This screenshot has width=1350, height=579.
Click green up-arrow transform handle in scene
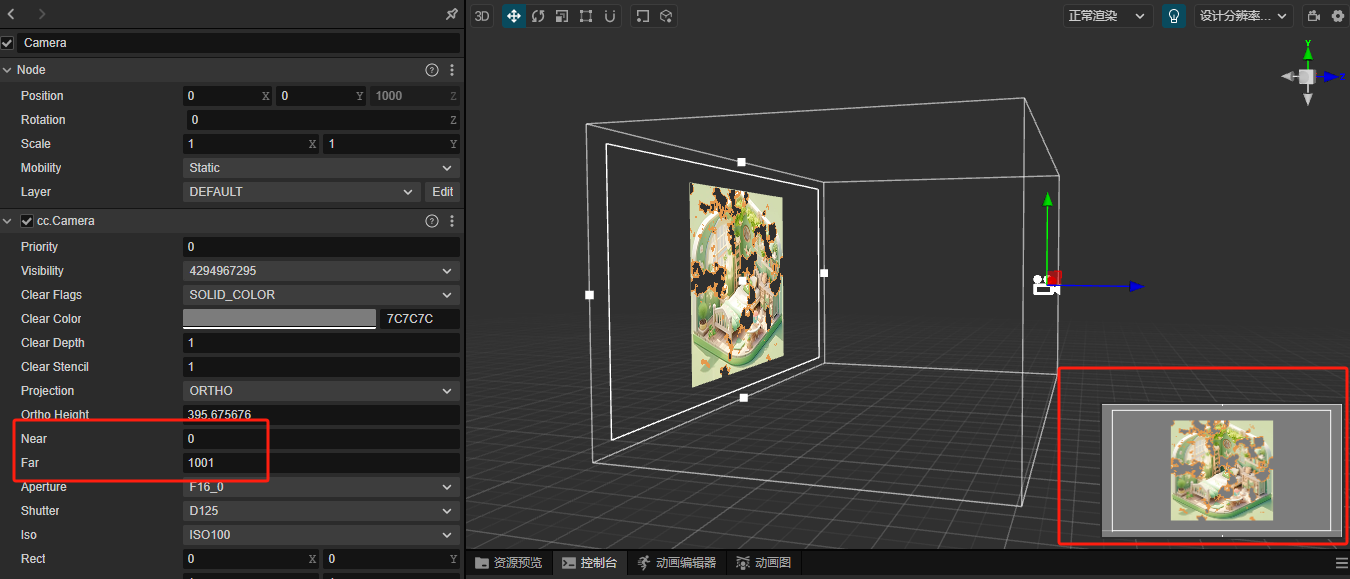1047,199
